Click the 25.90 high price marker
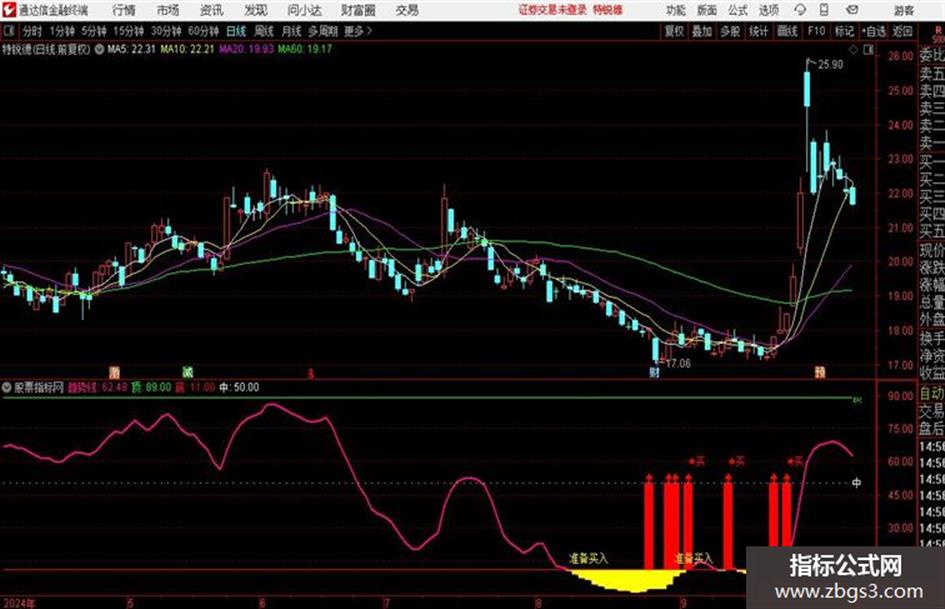This screenshot has height=609, width=945. click(830, 65)
